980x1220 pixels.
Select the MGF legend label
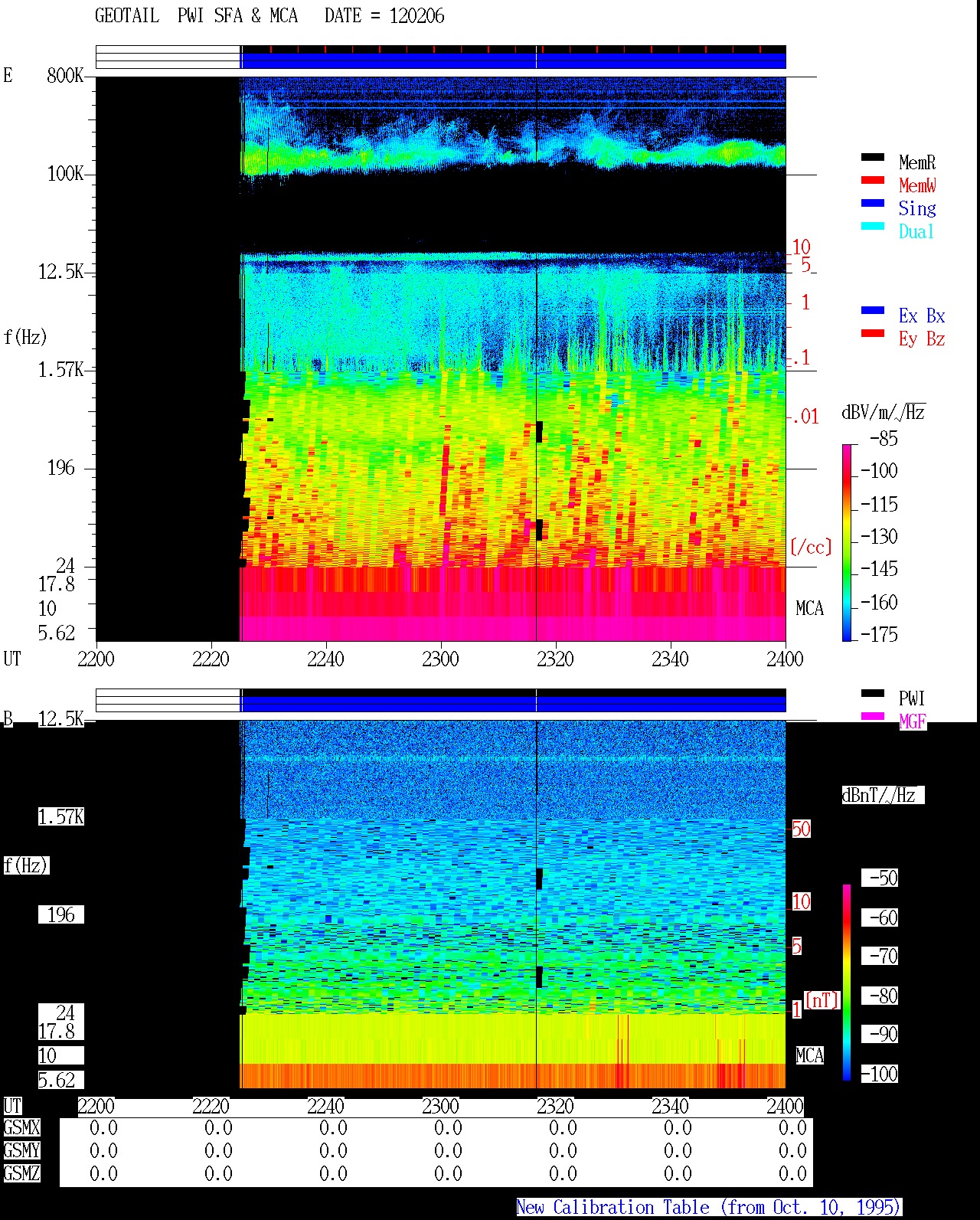tap(913, 721)
